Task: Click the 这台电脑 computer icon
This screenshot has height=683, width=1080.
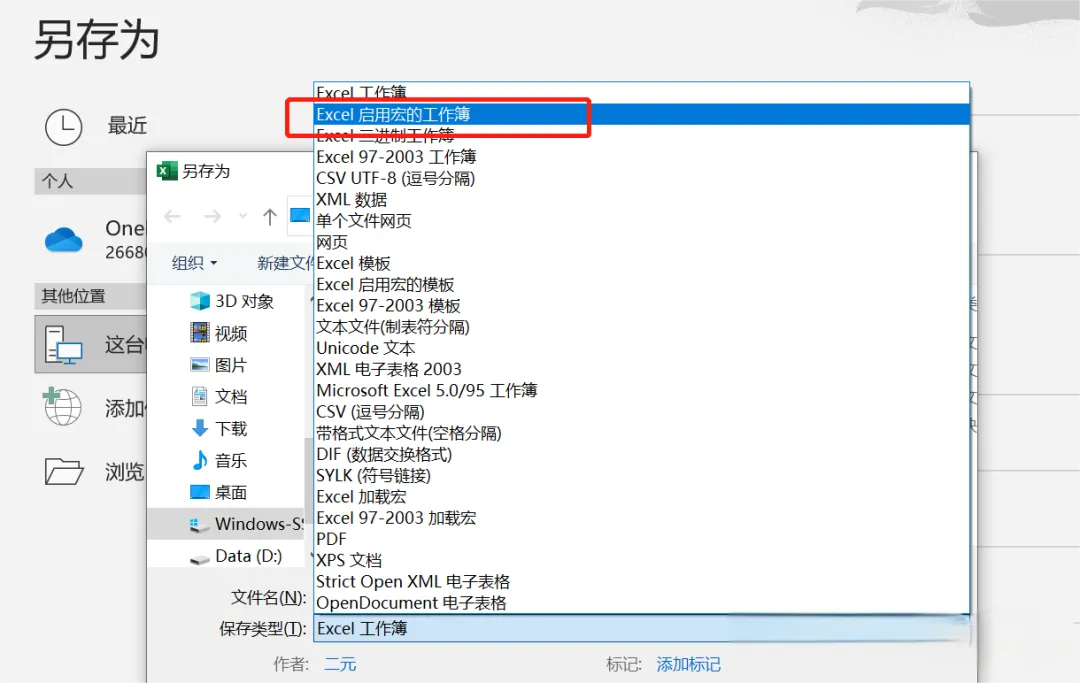Action: pyautogui.click(x=63, y=345)
